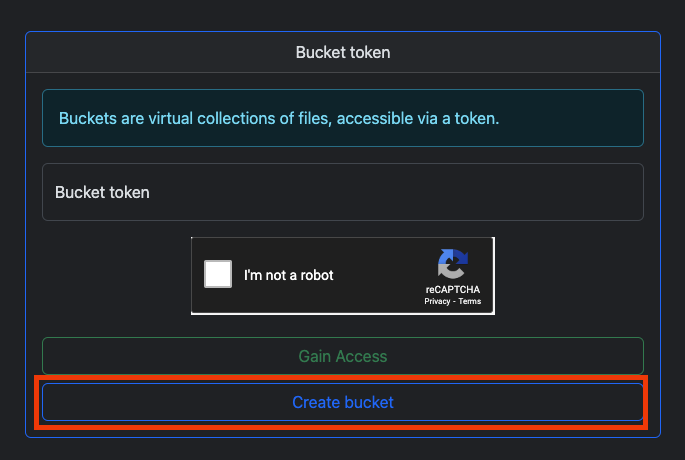Click the Gain Access button
685x460 pixels.
tap(343, 356)
